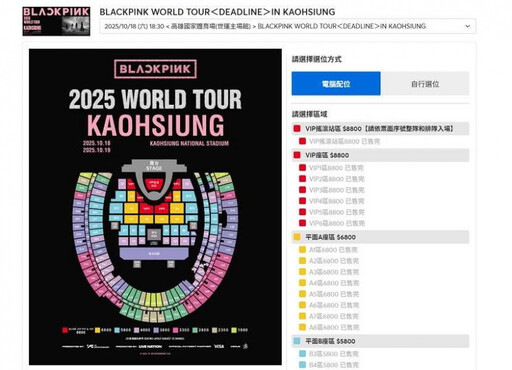The image size is (512, 370).
Task: Click the red swatch beside VIP搖滾站區 $8800
Action: pyautogui.click(x=297, y=129)
